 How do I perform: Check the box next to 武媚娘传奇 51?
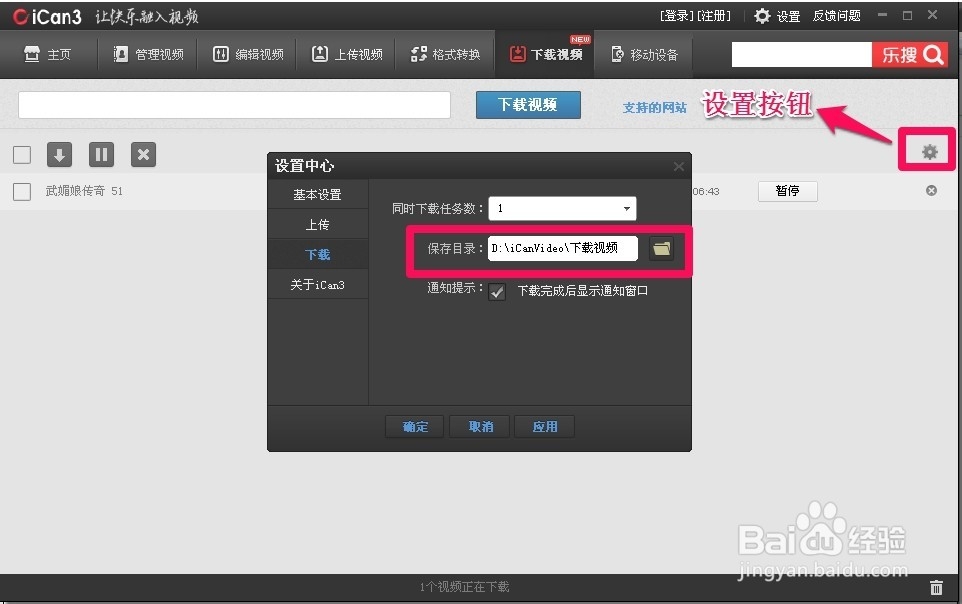tap(22, 191)
